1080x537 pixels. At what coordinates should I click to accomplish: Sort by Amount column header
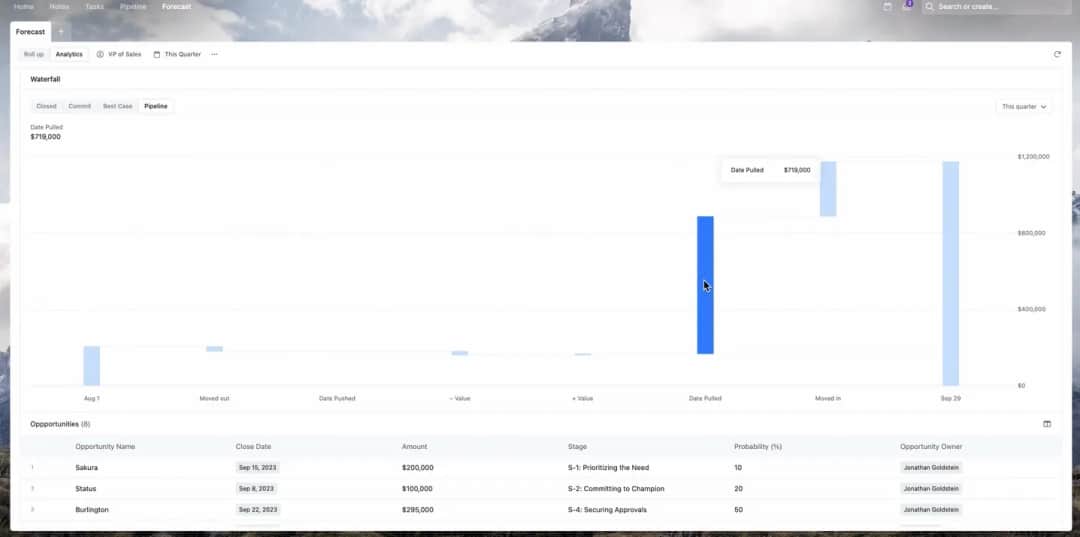tap(415, 447)
